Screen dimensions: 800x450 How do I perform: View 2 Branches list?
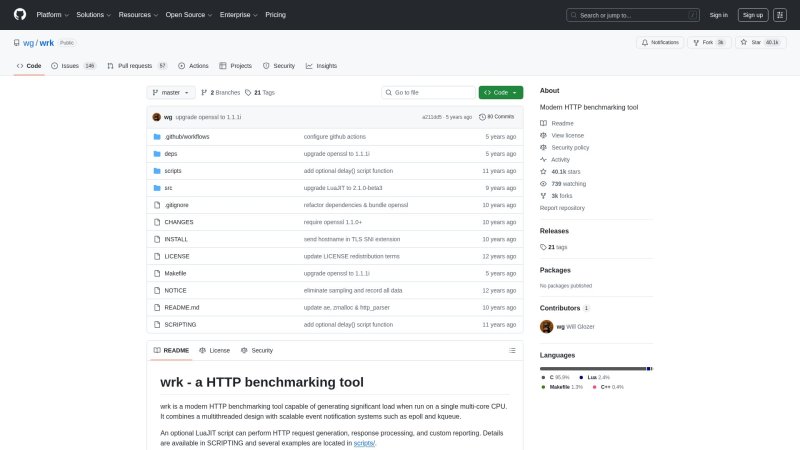click(221, 92)
